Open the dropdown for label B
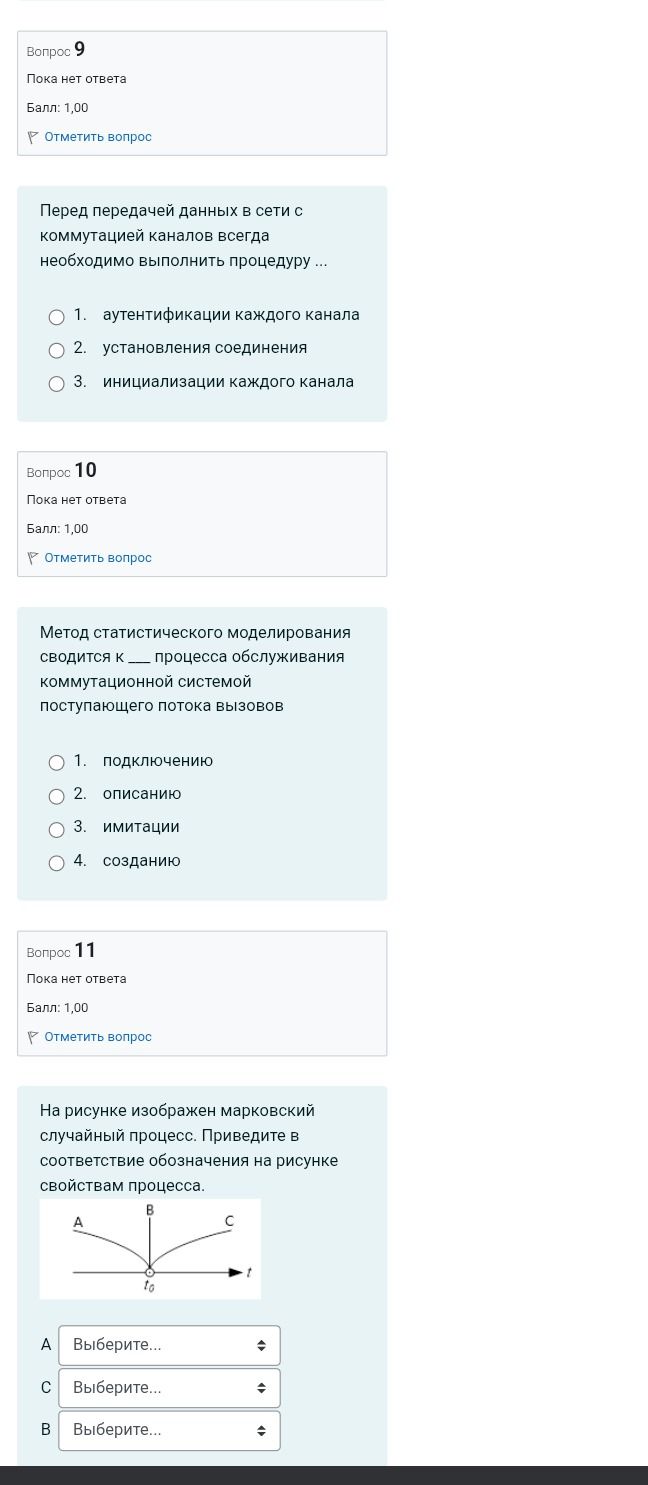Screen dimensions: 648x1485 (x=170, y=1430)
